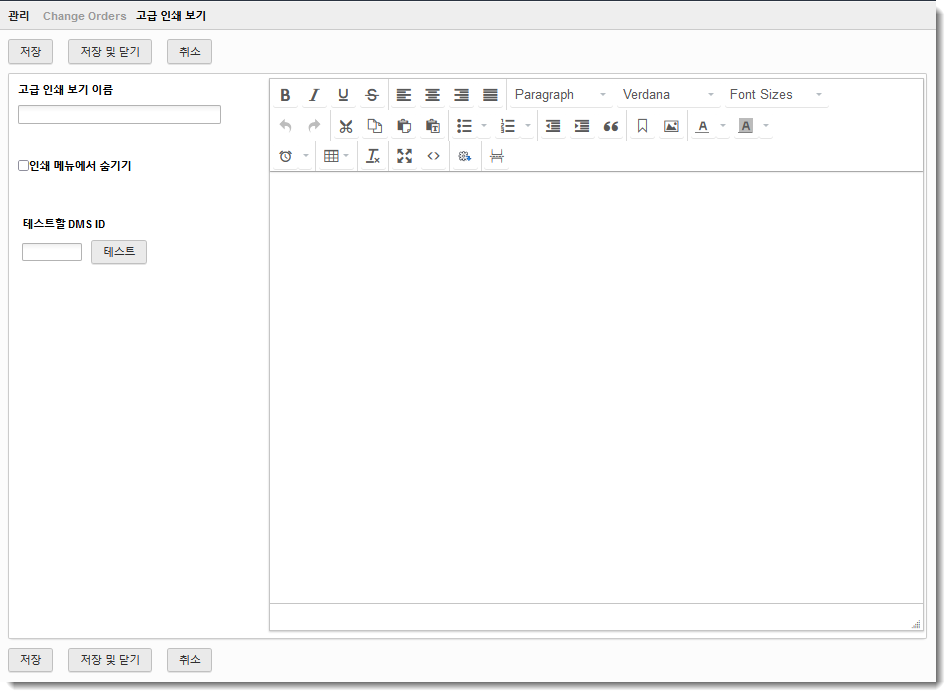The height and width of the screenshot is (697, 951).
Task: Copy the selection
Action: point(375,126)
